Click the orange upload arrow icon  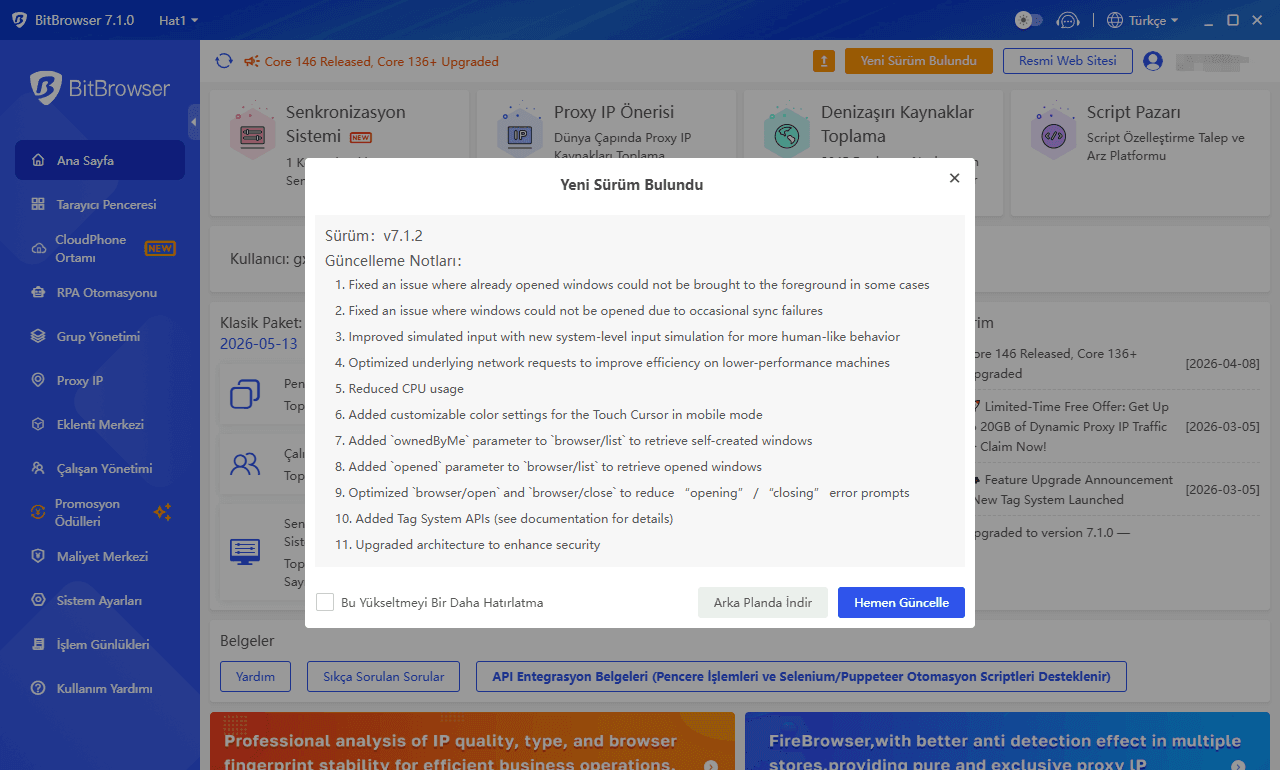(x=823, y=61)
